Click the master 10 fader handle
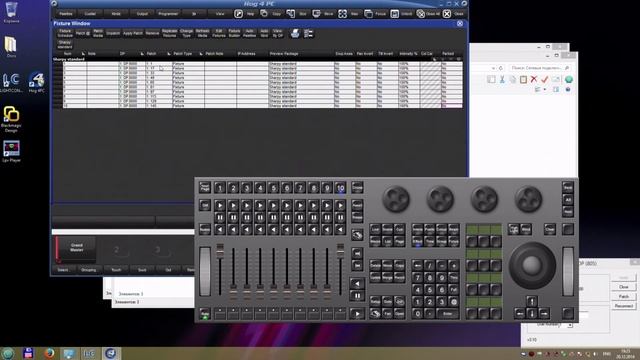The image size is (640, 360). (x=340, y=251)
